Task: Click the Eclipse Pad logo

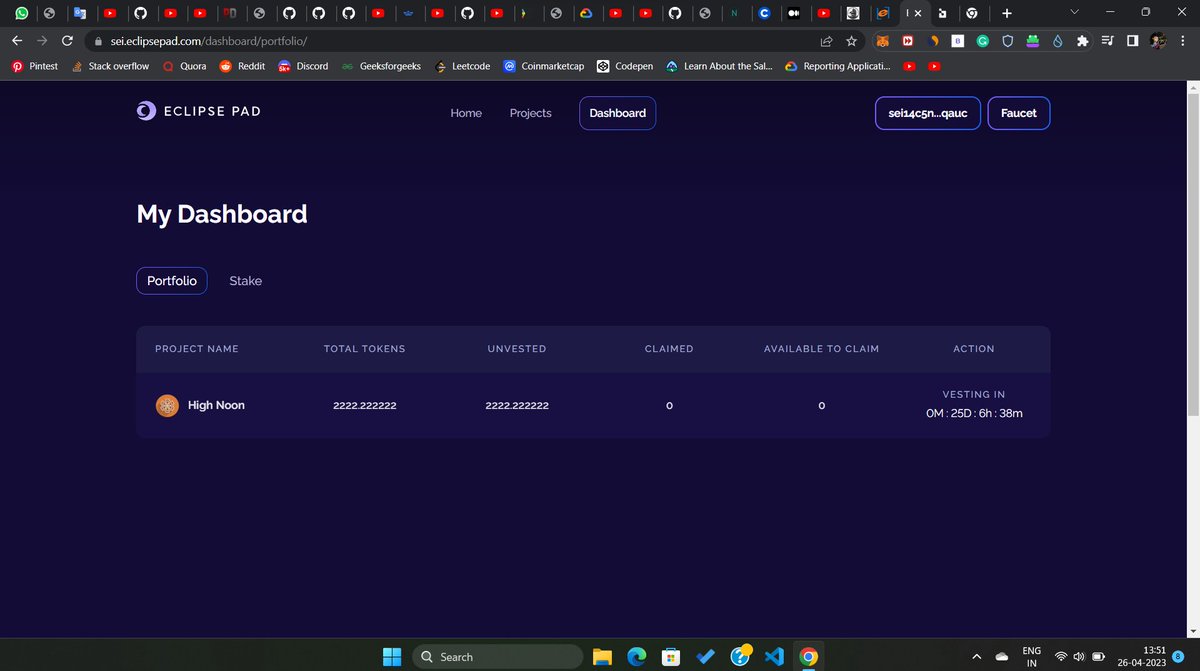Action: [199, 112]
